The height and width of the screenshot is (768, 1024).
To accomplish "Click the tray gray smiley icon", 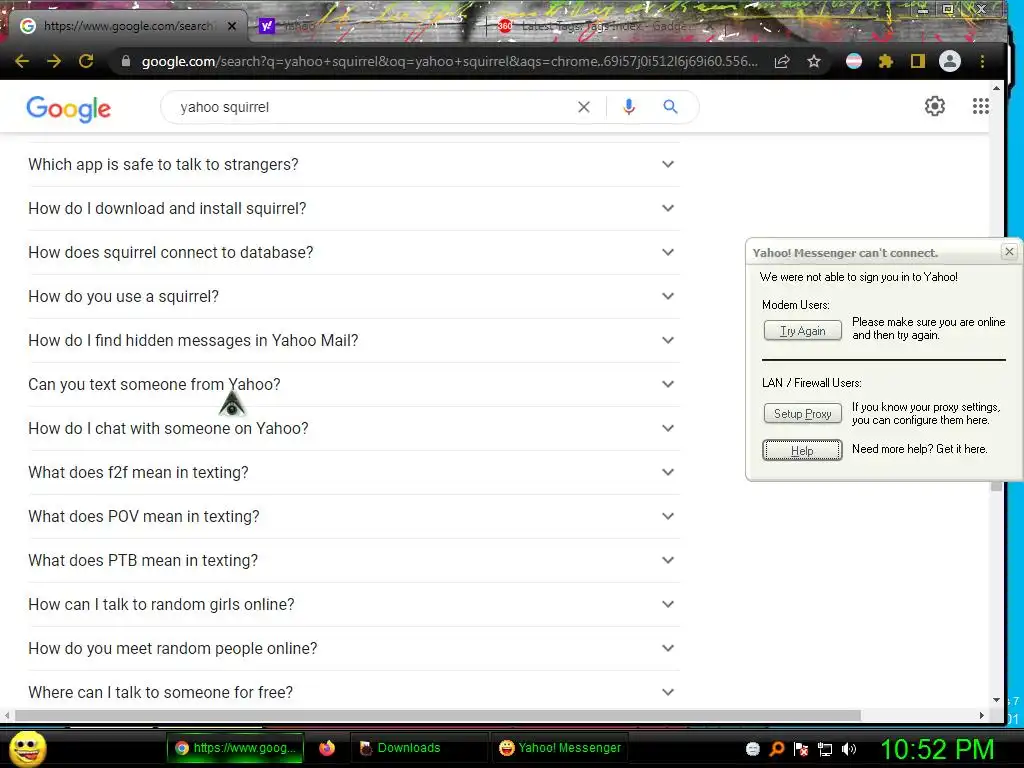I will click(752, 749).
